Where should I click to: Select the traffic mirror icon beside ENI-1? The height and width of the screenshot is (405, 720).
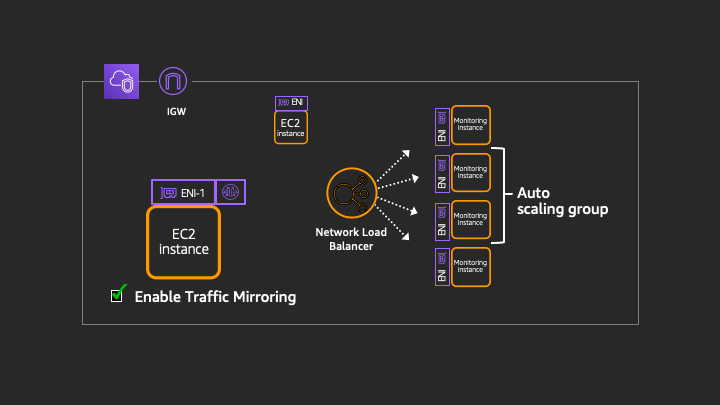tap(231, 192)
